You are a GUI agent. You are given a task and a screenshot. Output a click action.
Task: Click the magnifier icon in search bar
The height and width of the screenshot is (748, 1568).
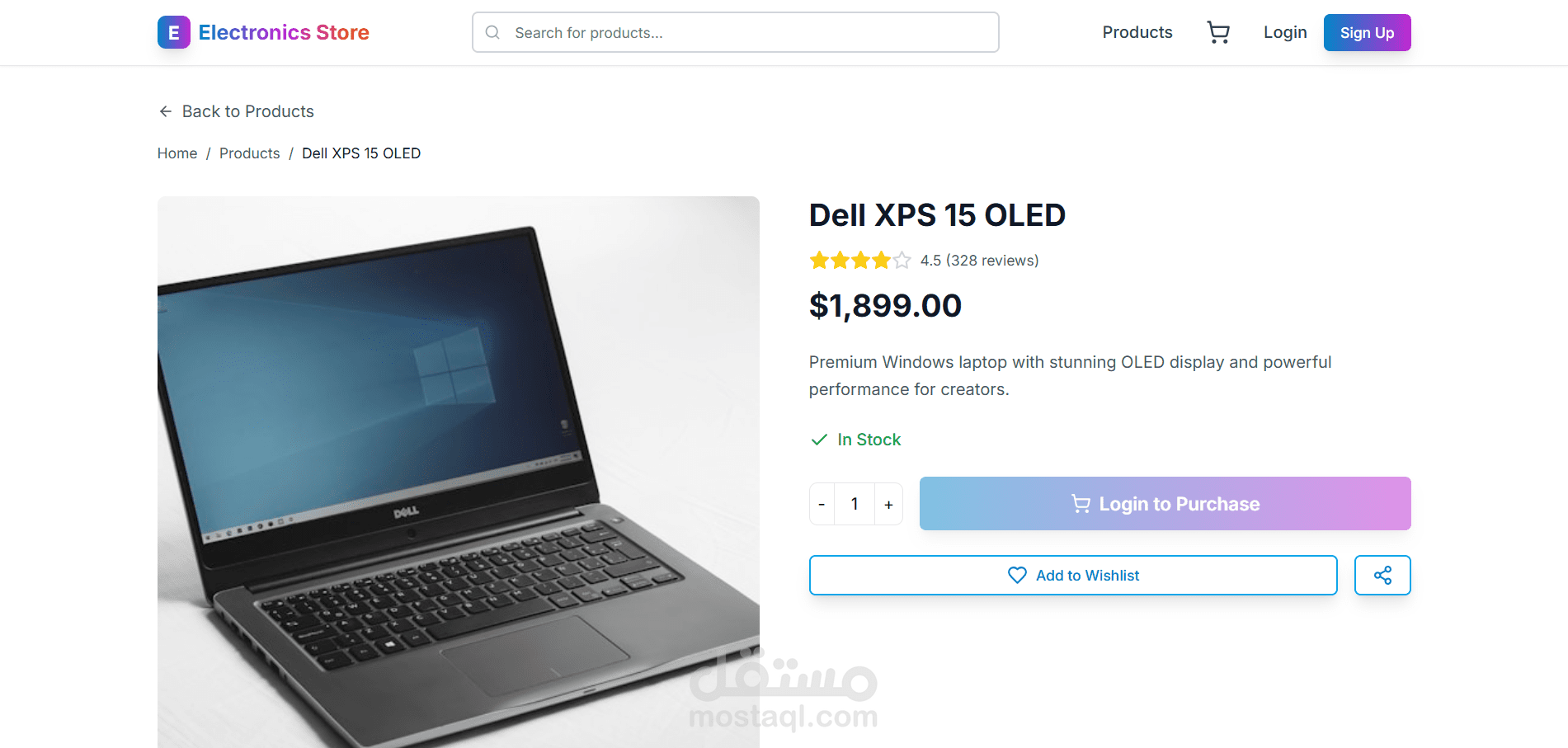[x=492, y=32]
